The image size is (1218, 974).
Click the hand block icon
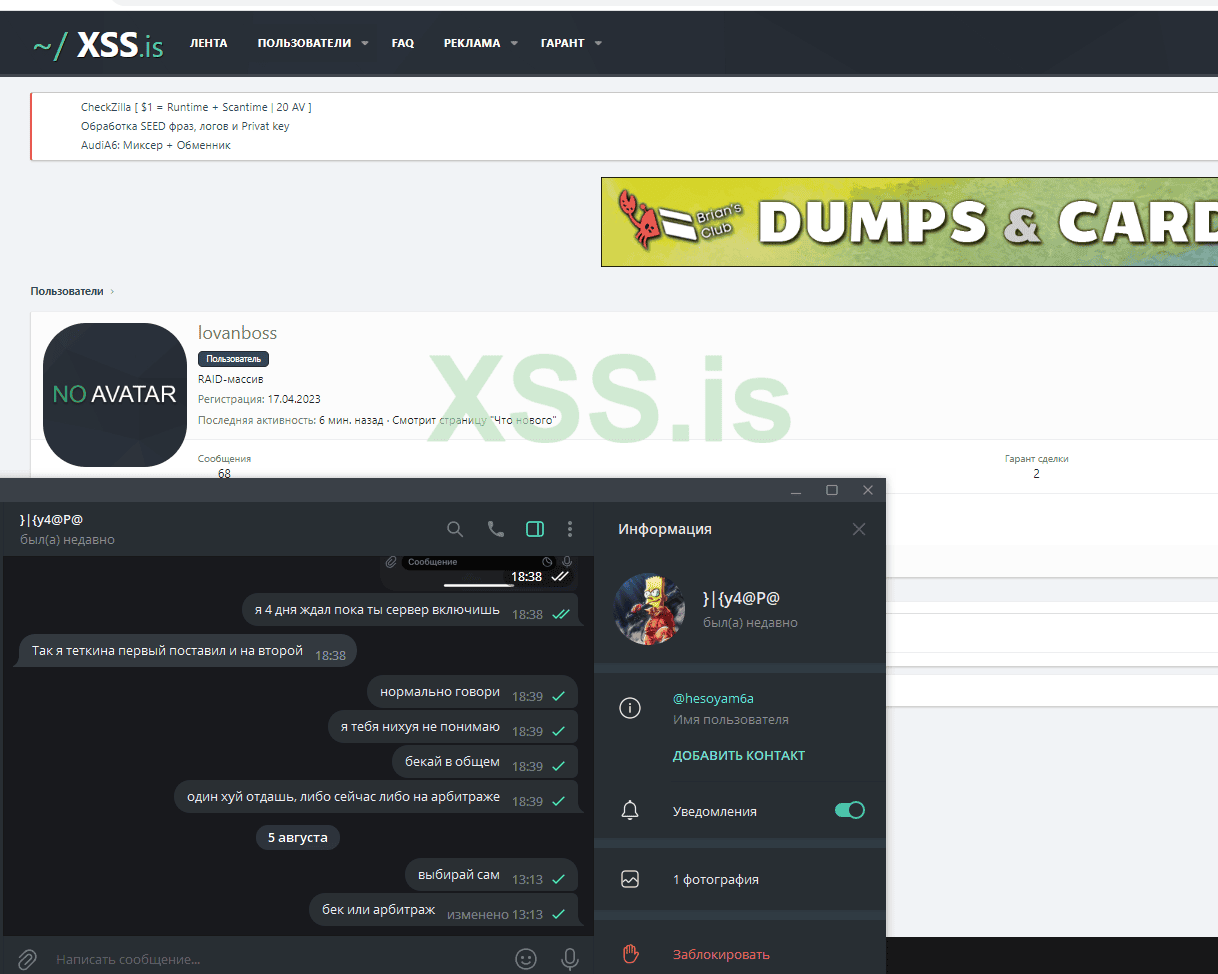point(630,954)
